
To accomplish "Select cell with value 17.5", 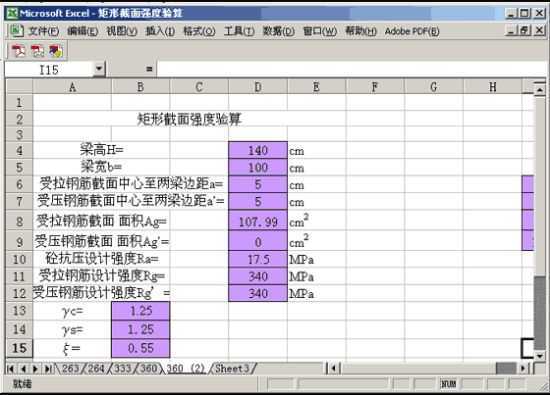I will (x=258, y=259).
